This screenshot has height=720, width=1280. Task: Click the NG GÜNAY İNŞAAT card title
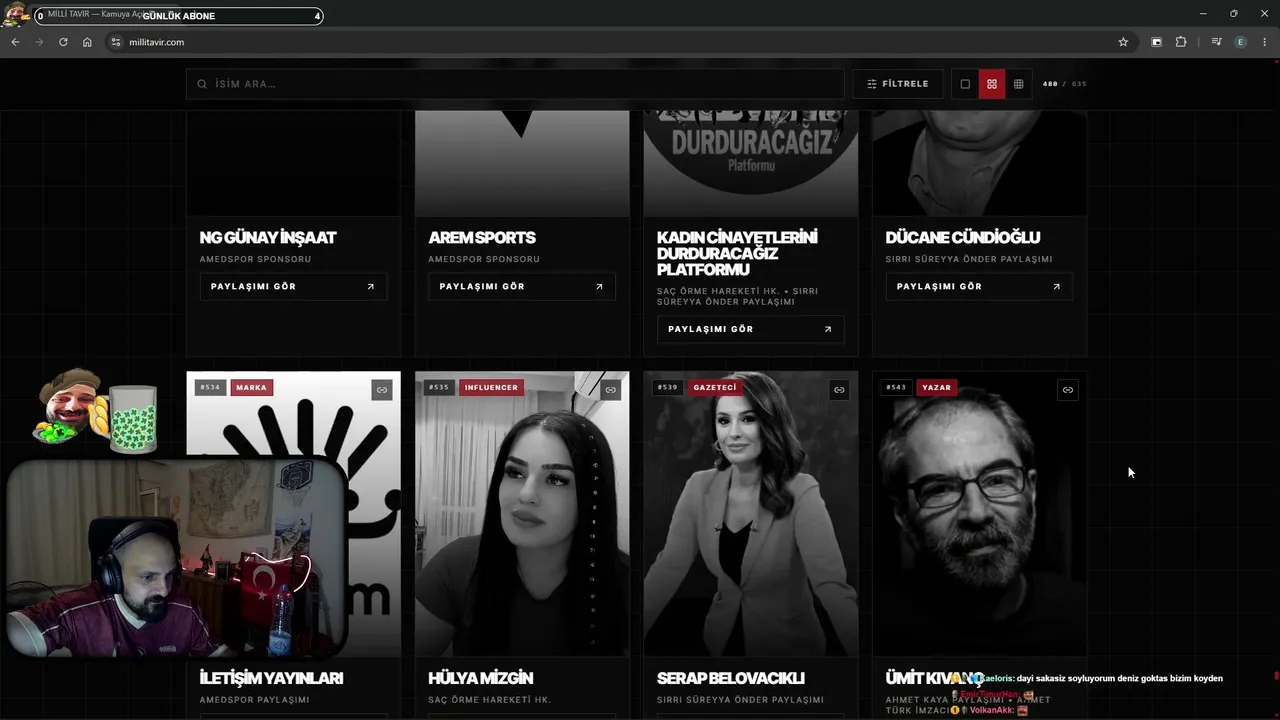[x=268, y=238]
